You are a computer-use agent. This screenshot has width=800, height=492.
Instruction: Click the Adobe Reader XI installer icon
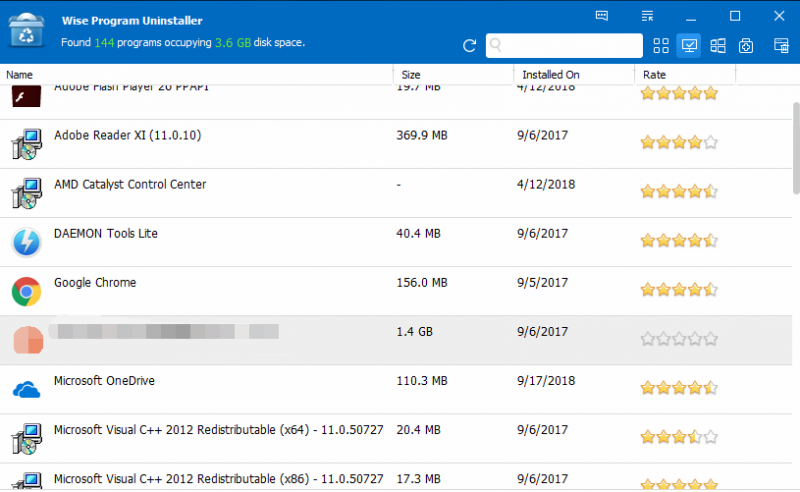pyautogui.click(x=27, y=144)
